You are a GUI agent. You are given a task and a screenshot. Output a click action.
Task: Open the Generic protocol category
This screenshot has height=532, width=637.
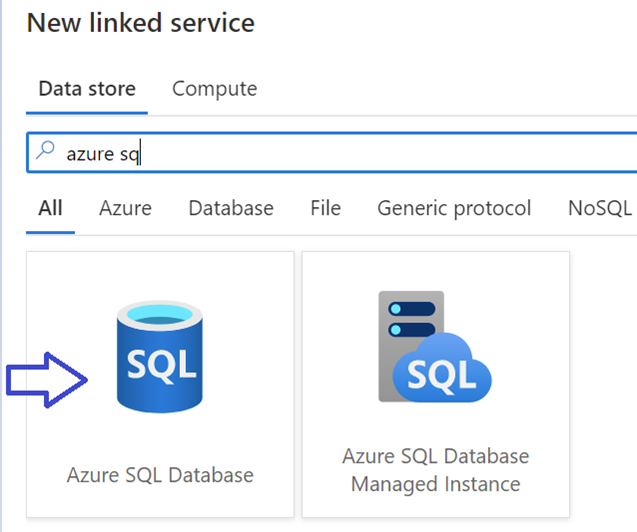click(454, 208)
